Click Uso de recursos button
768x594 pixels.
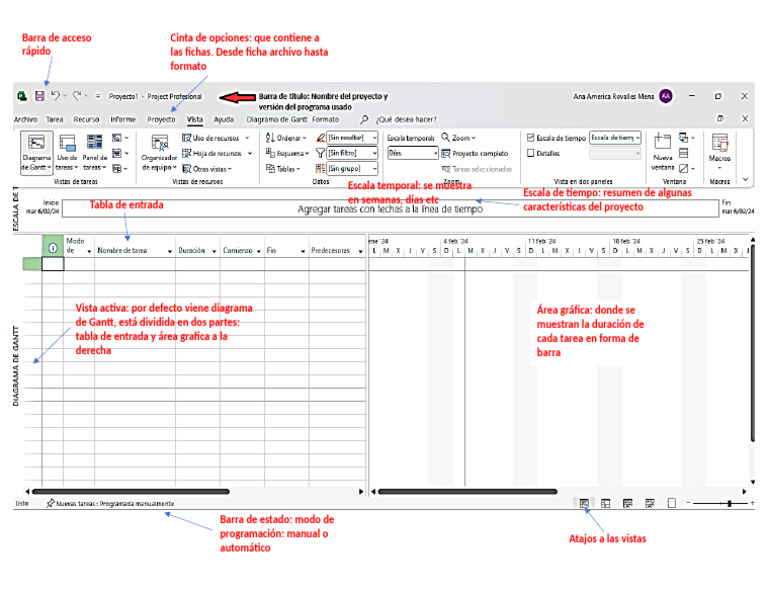tap(215, 138)
